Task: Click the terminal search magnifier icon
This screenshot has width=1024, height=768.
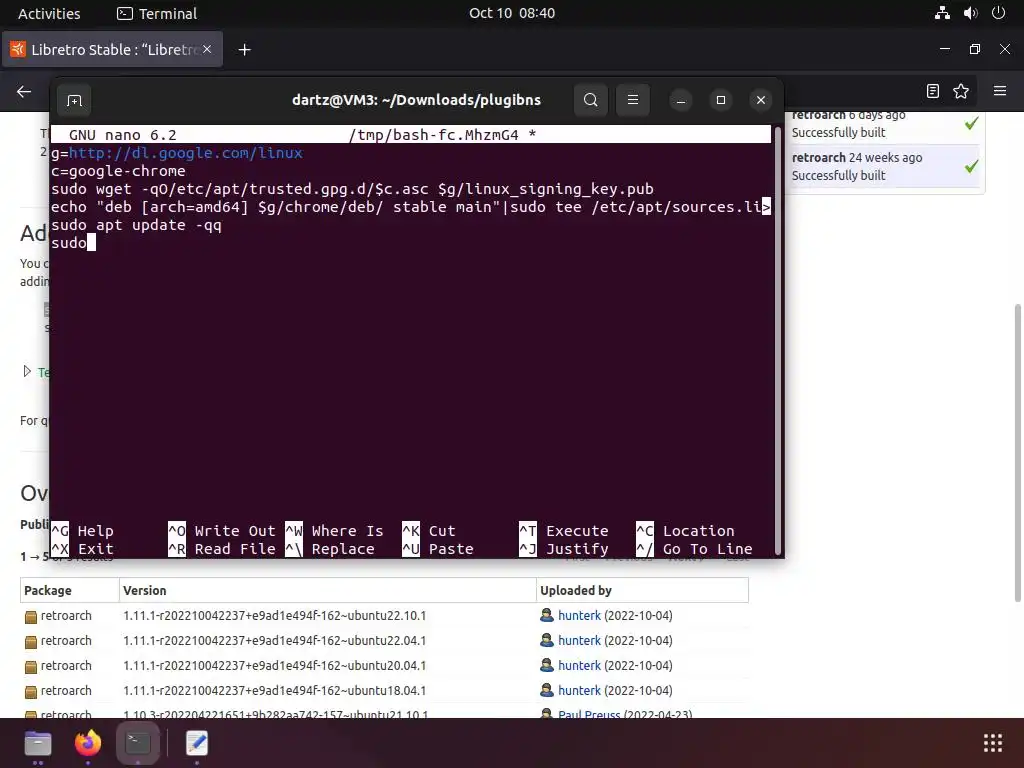Action: pyautogui.click(x=590, y=100)
